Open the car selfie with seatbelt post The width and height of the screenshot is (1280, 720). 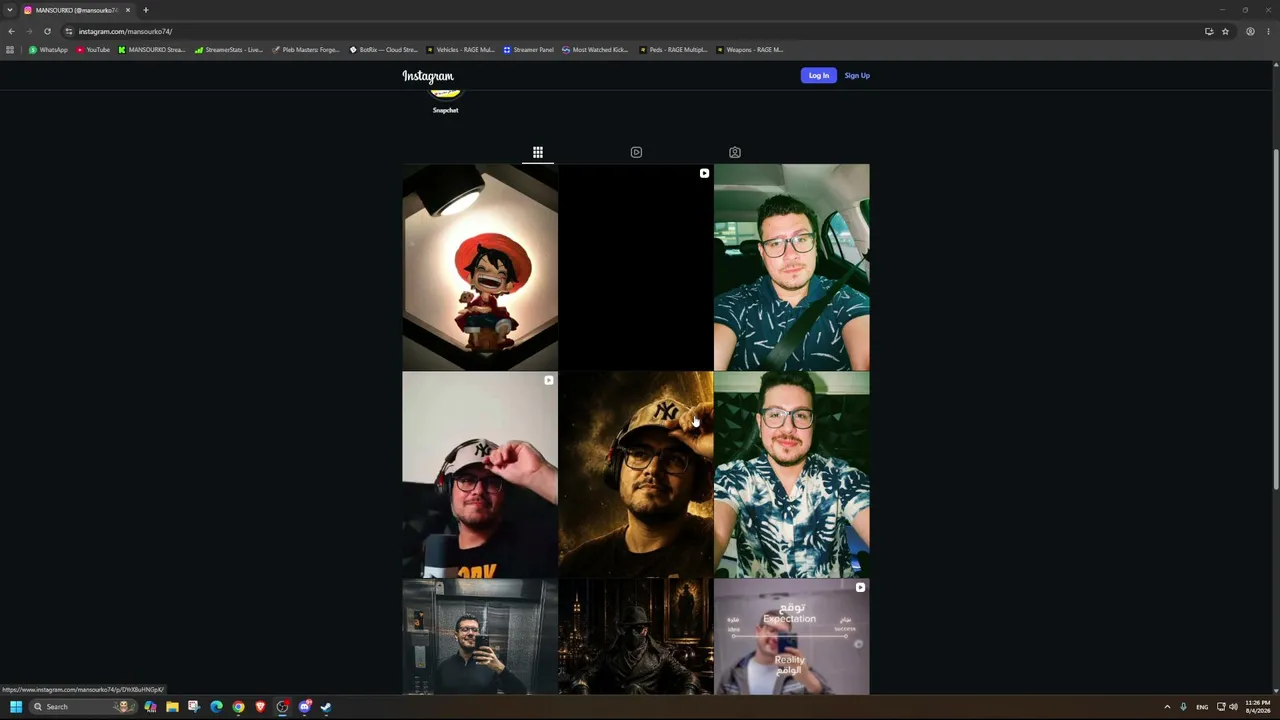tap(792, 267)
